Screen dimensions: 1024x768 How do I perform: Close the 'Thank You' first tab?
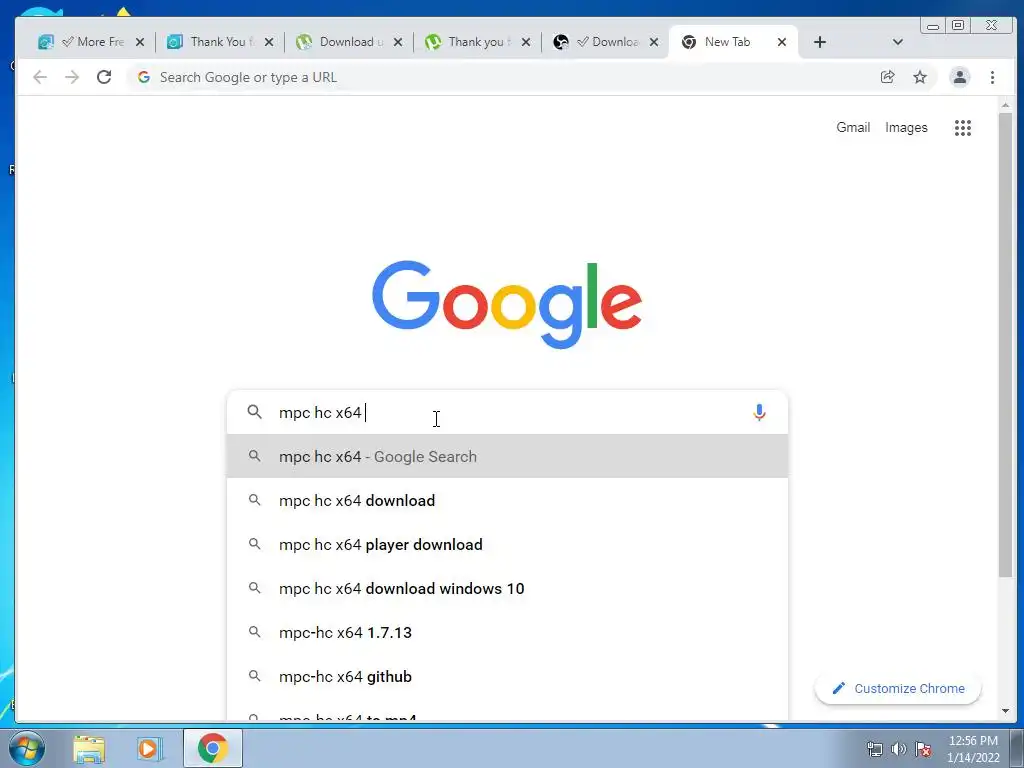pyautogui.click(x=268, y=42)
